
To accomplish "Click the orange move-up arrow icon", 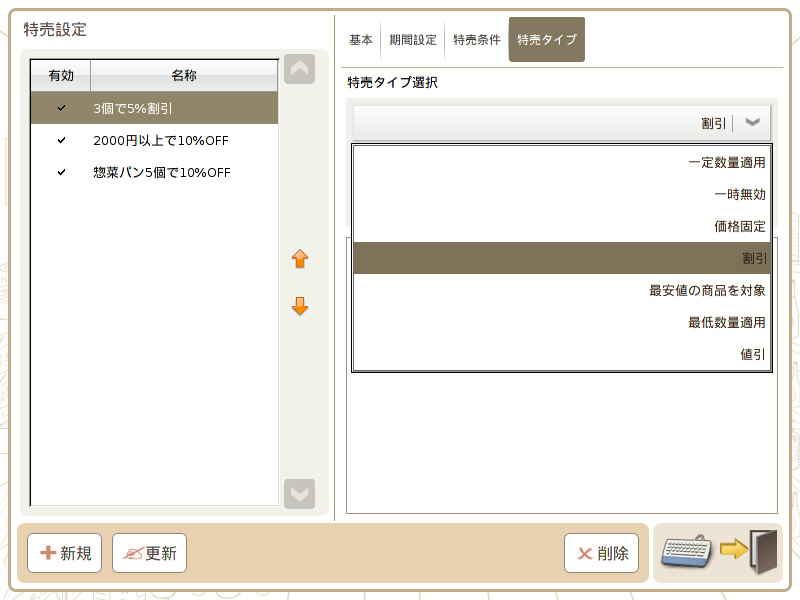I will (300, 259).
